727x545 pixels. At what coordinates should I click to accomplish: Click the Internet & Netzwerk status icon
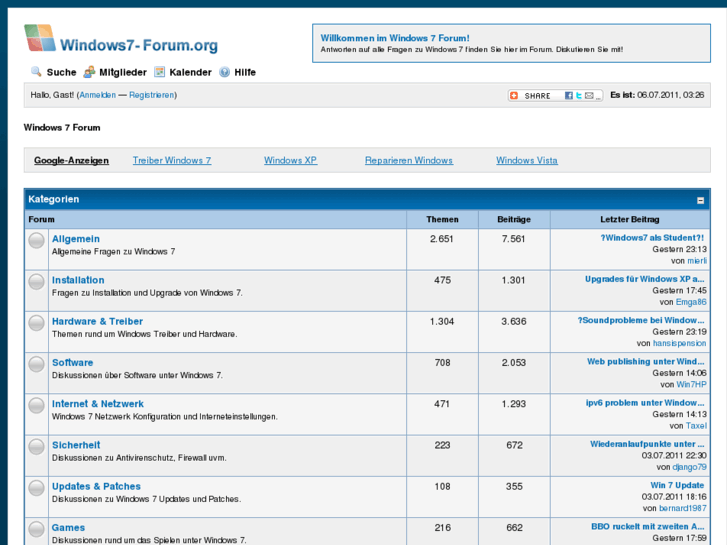point(37,405)
